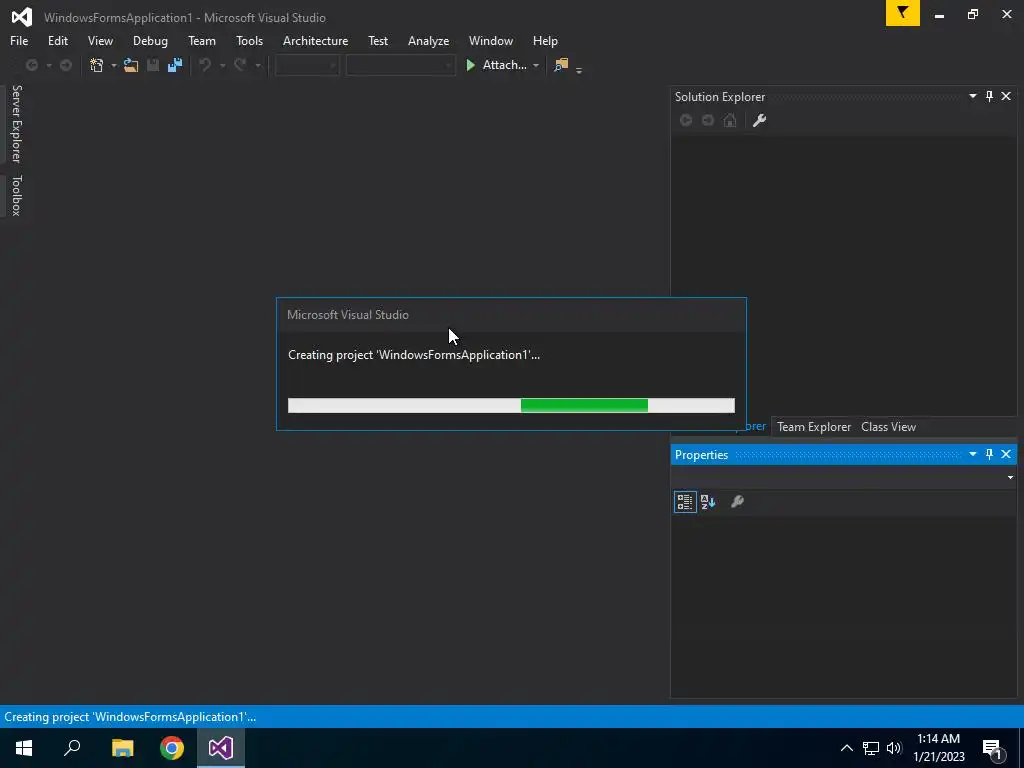Open the Action Center notifications icon
This screenshot has width=1024, height=768.
point(993,749)
